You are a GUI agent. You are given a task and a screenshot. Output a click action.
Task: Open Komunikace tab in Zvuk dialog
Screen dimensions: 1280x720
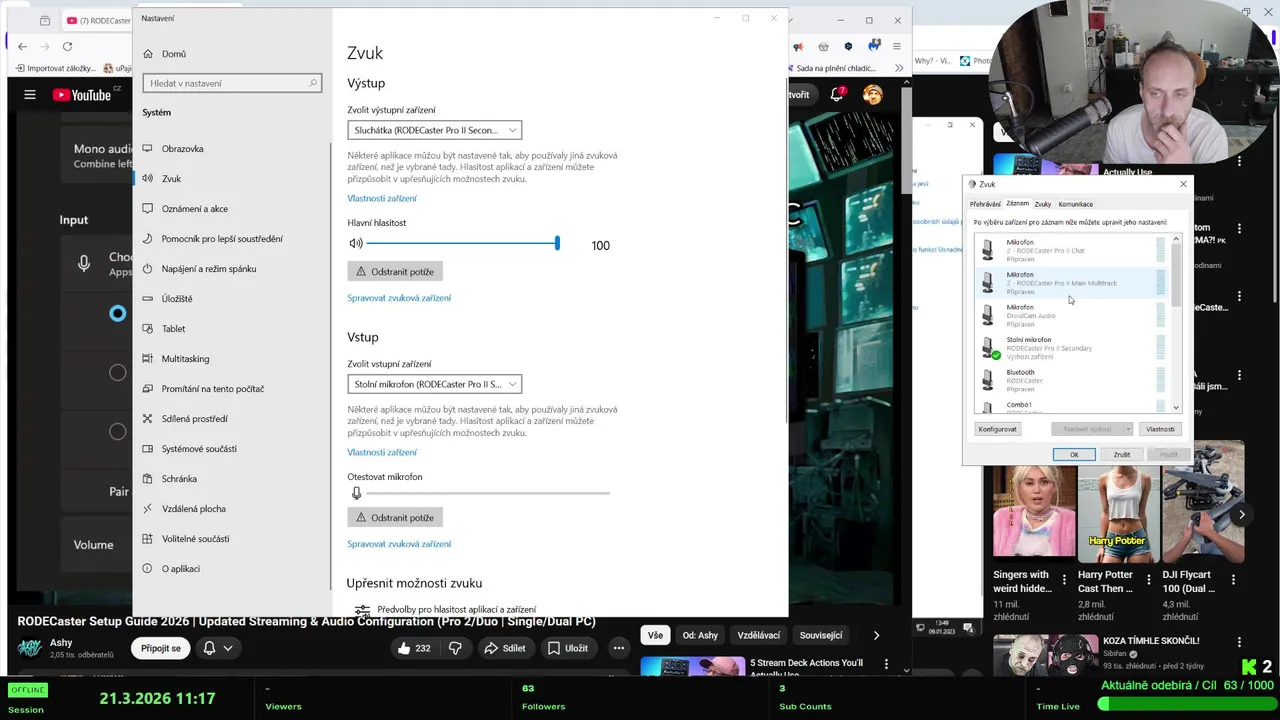(1075, 204)
